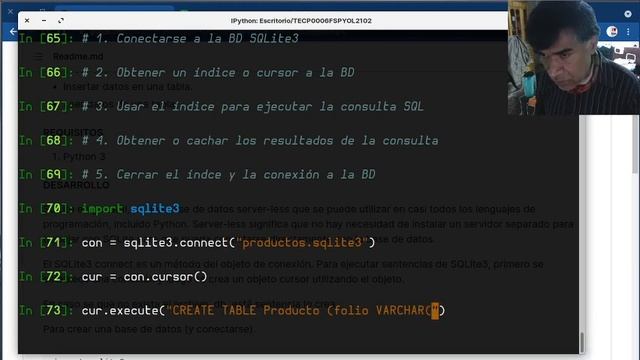
Task: Open the hamburger icon beside Readme.md
Action: click(x=39, y=56)
